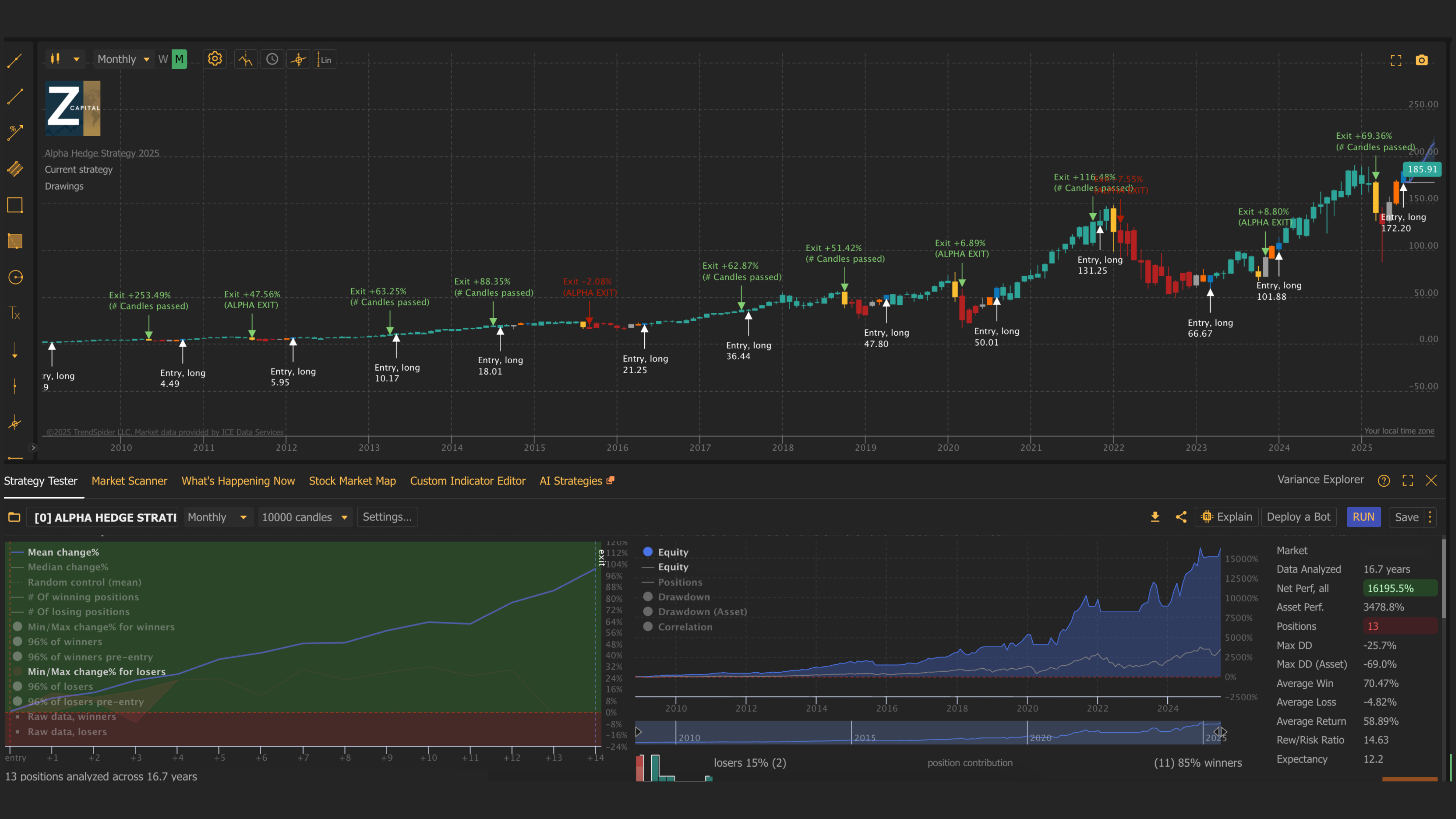Expand the 10000 candles dropdown
The height and width of the screenshot is (819, 1456).
coord(305,517)
